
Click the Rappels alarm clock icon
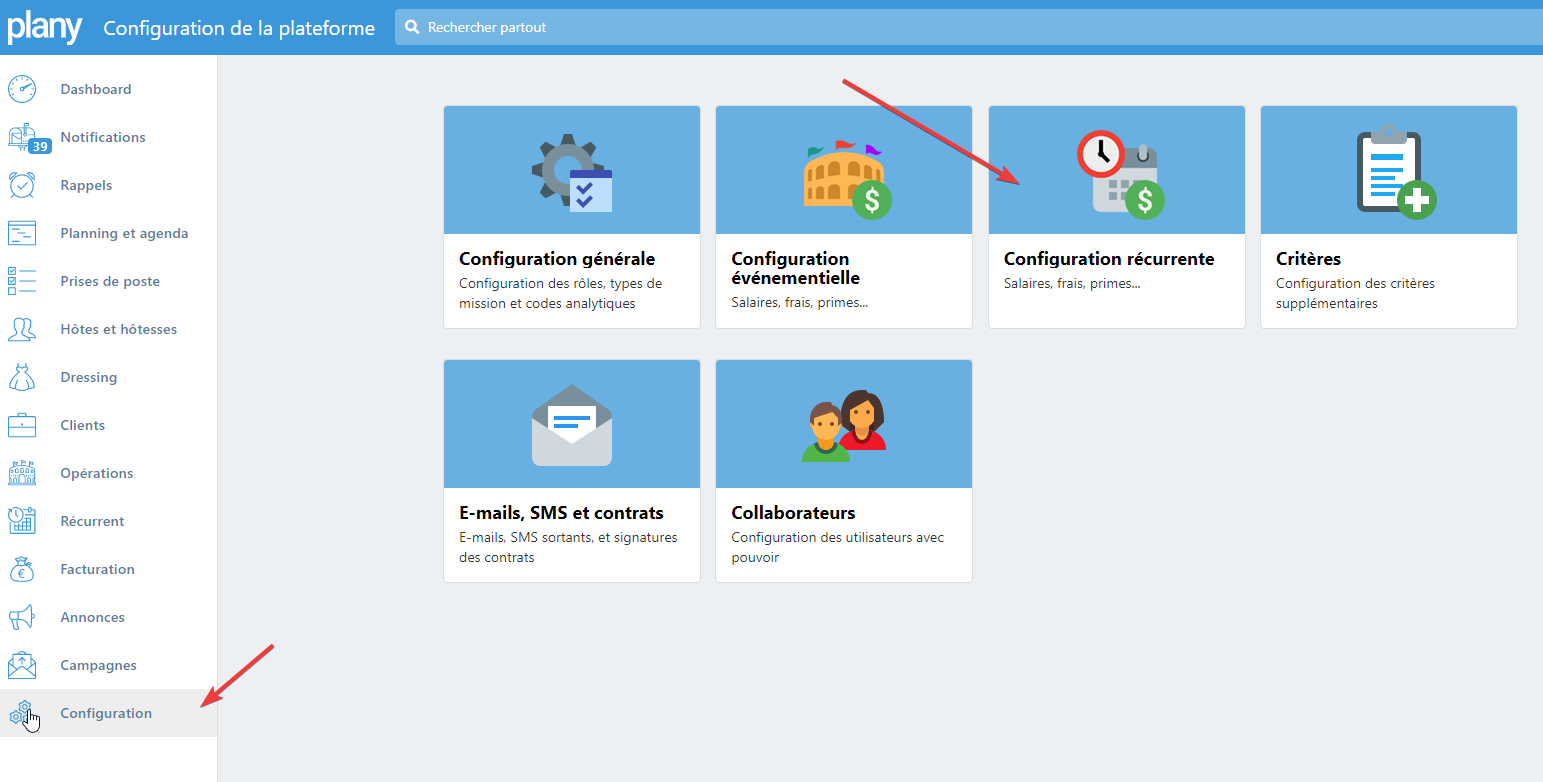(x=22, y=185)
